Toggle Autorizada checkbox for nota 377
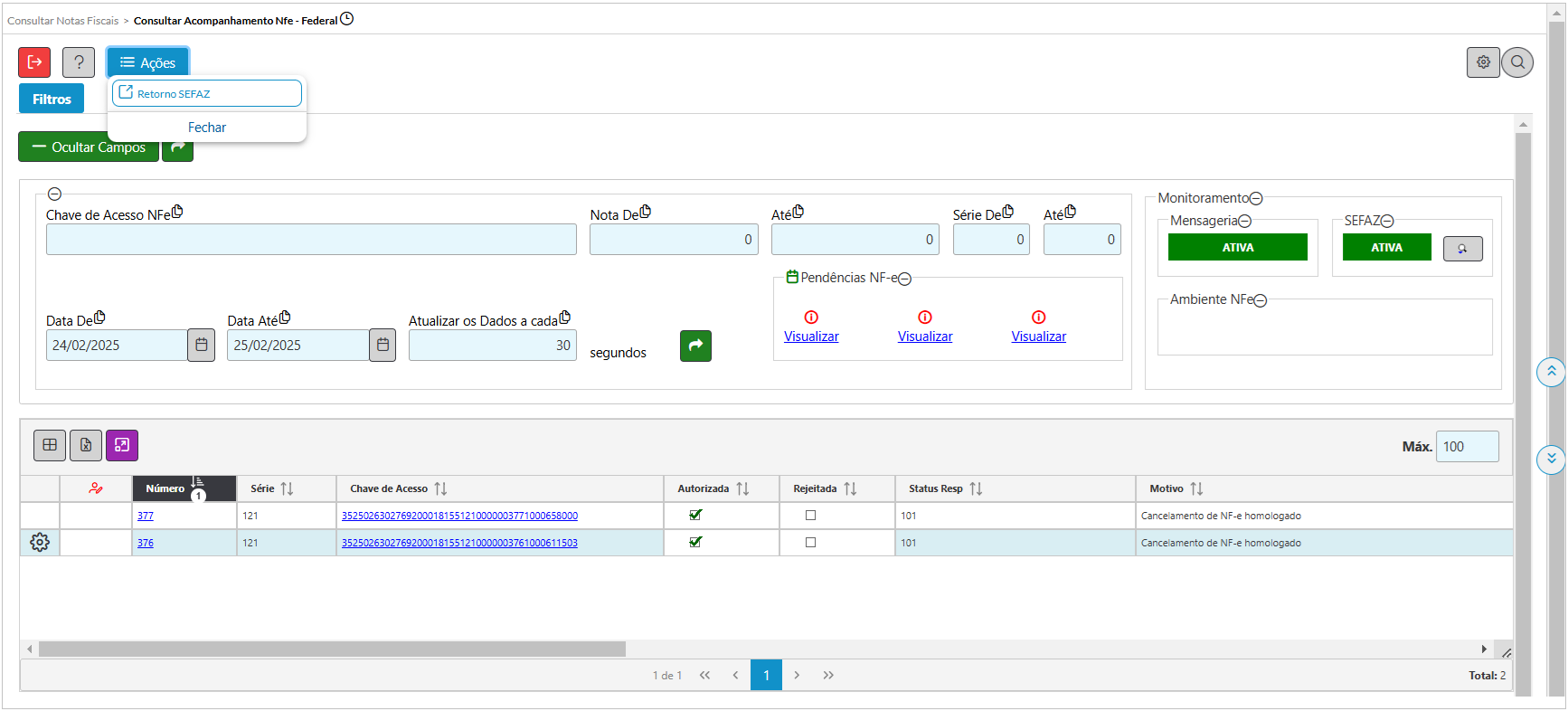 click(695, 516)
